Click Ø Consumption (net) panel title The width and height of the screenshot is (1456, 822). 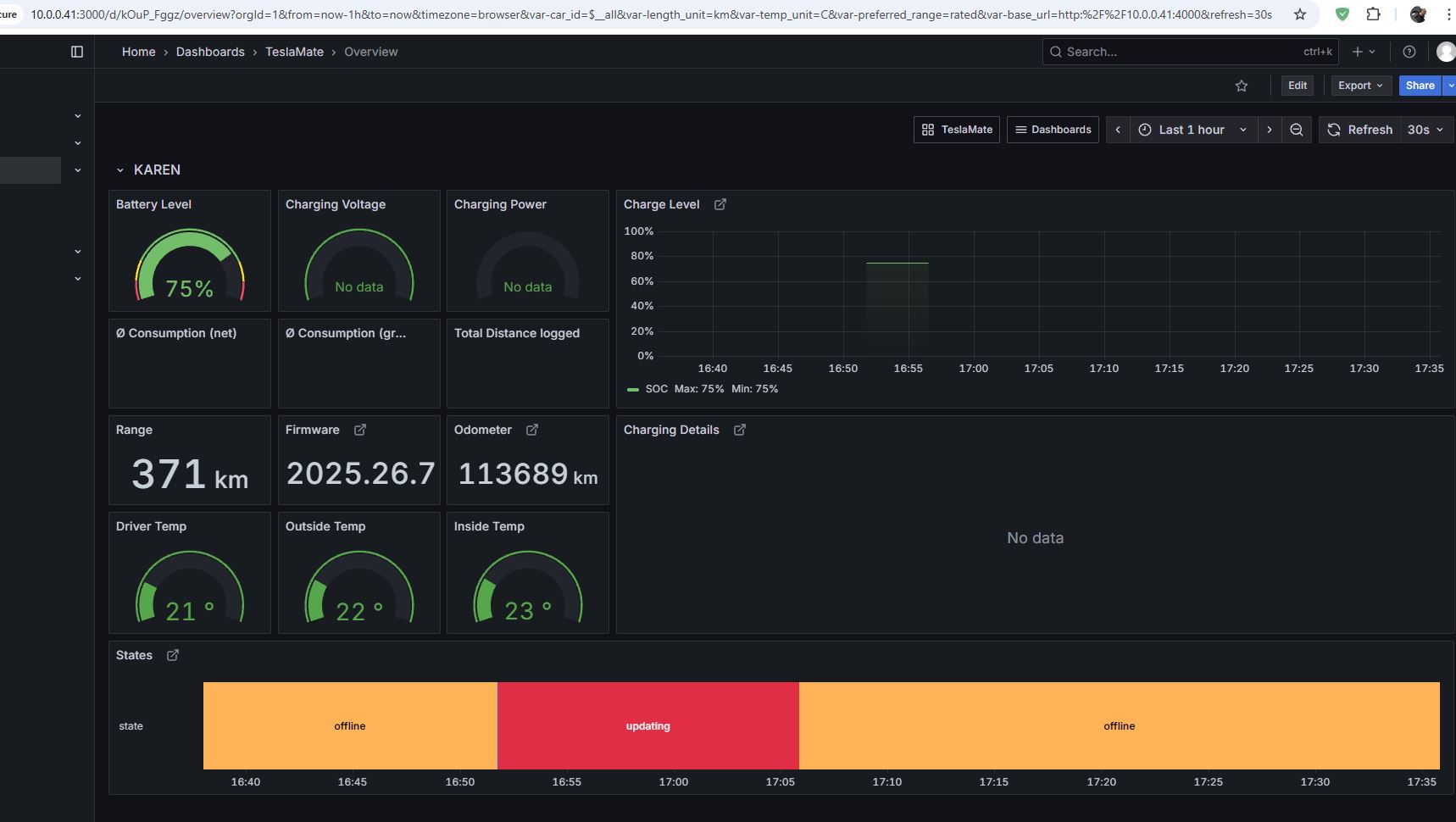pyautogui.click(x=176, y=333)
